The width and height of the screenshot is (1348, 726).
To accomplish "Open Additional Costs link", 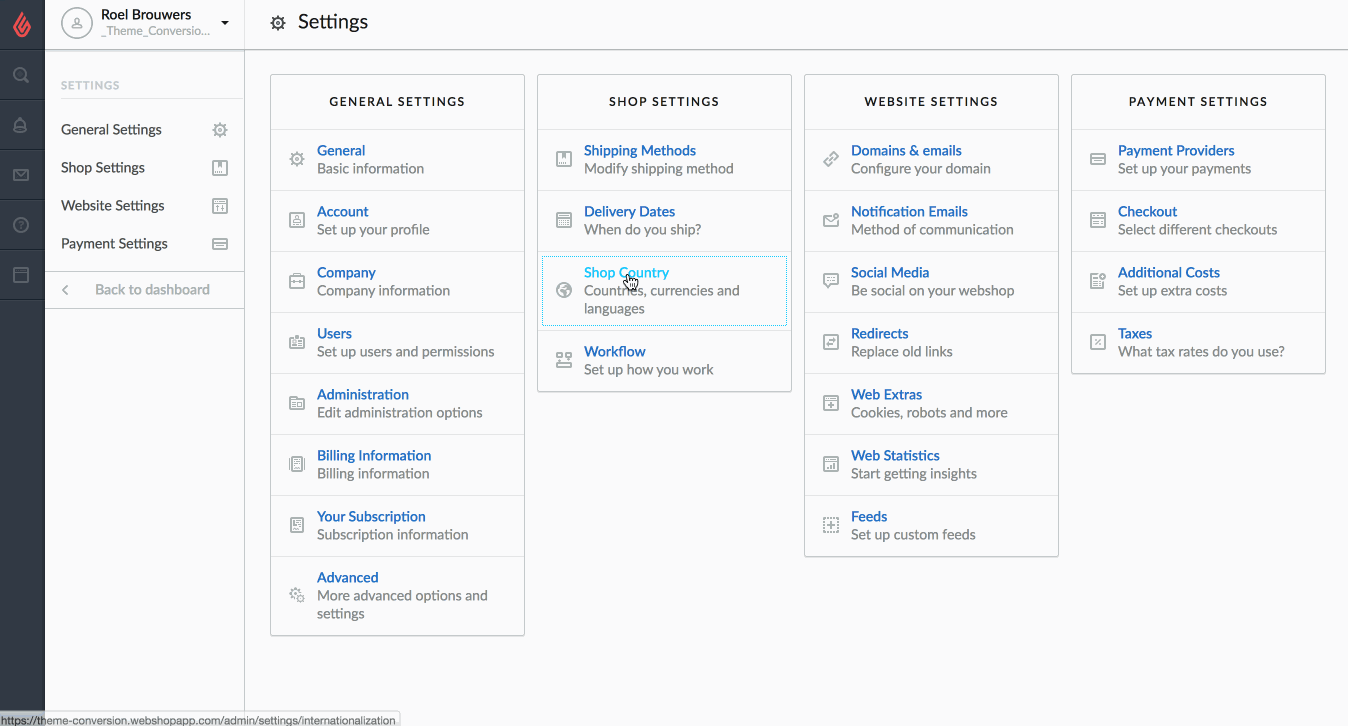I will coord(1169,273).
